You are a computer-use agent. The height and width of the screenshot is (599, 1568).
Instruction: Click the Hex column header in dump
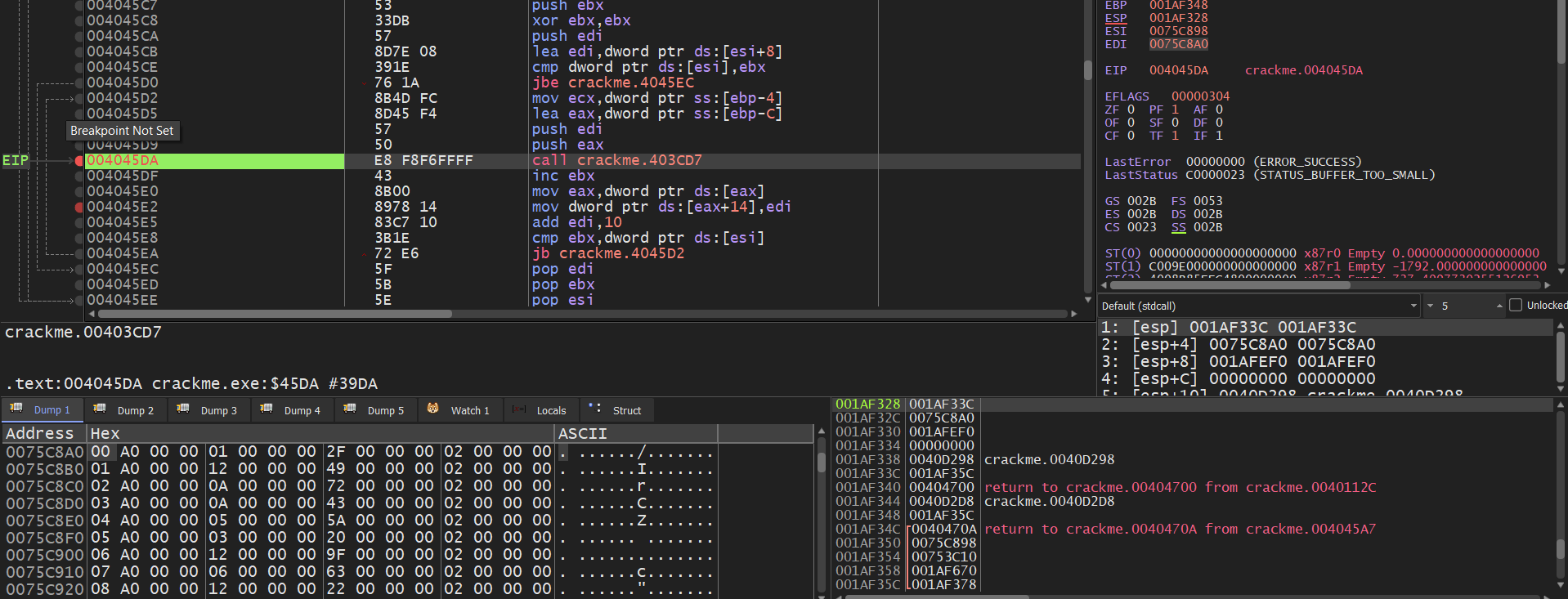click(320, 433)
